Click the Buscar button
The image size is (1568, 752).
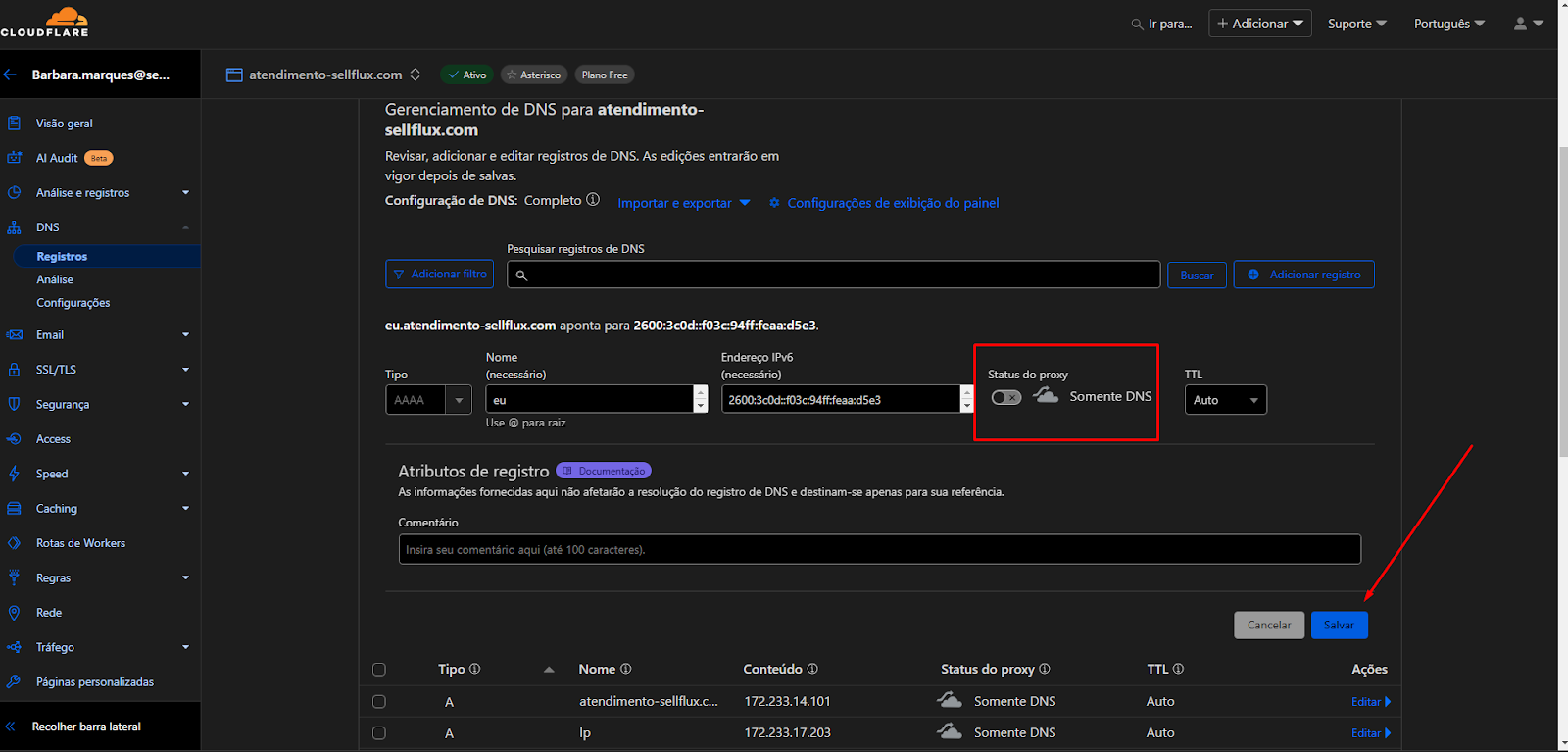pyautogui.click(x=1197, y=275)
